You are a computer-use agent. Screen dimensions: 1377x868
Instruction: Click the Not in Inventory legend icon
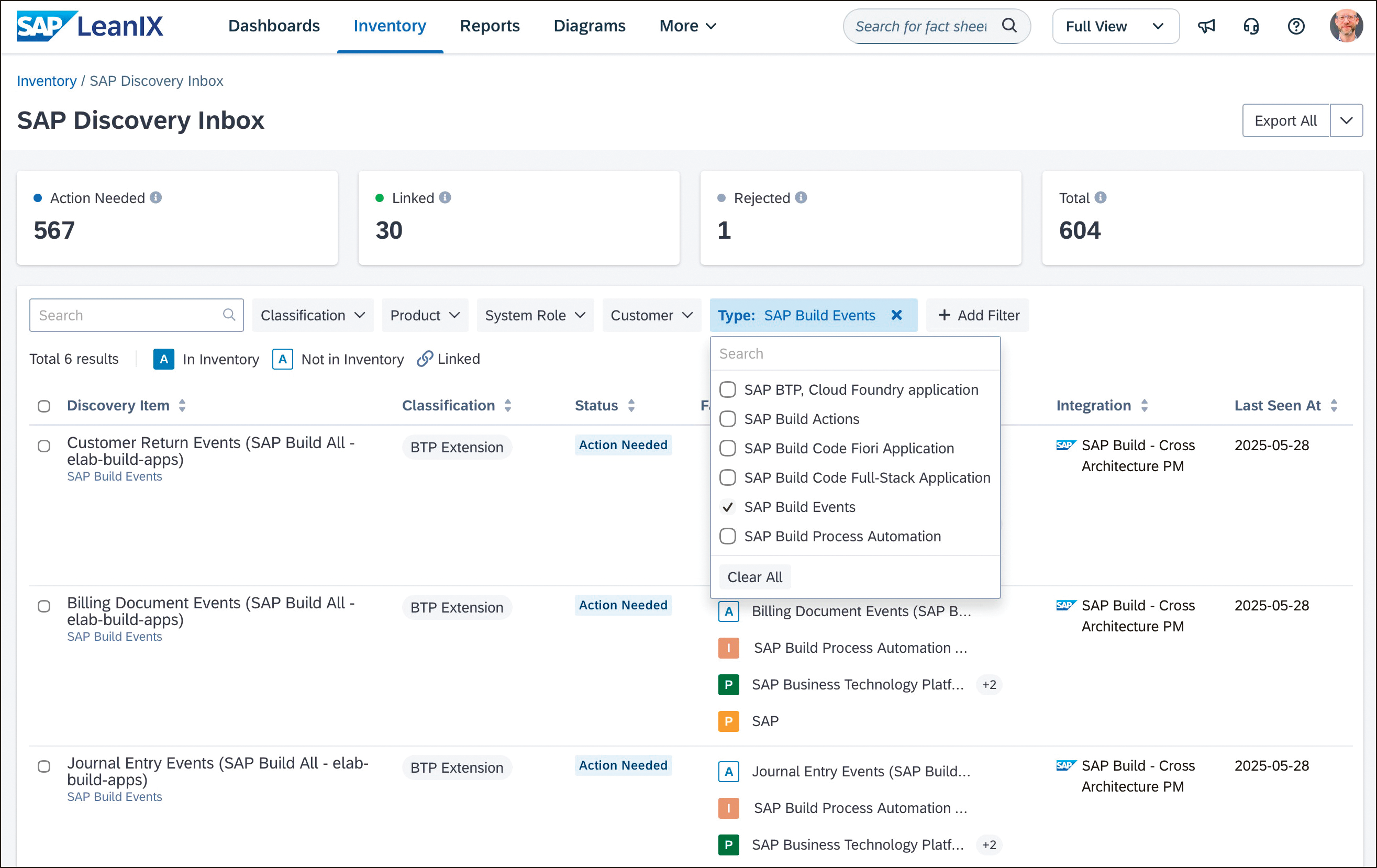[283, 359]
